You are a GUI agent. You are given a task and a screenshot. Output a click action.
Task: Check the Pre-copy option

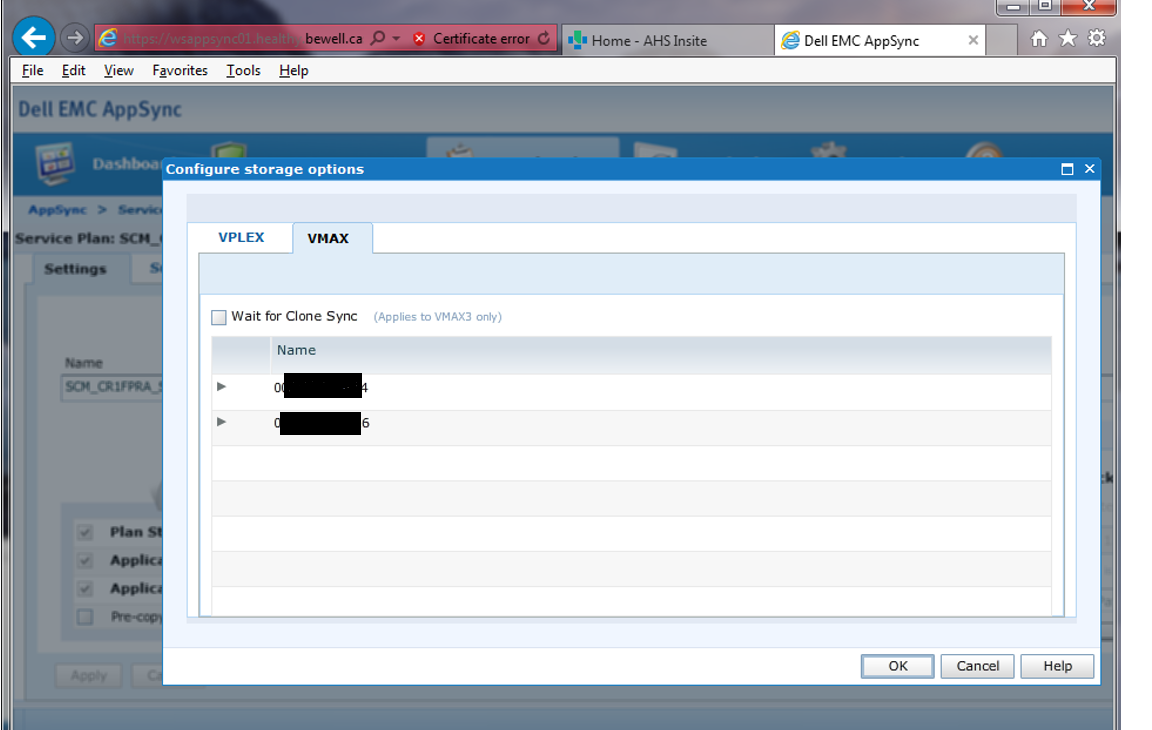coord(85,617)
